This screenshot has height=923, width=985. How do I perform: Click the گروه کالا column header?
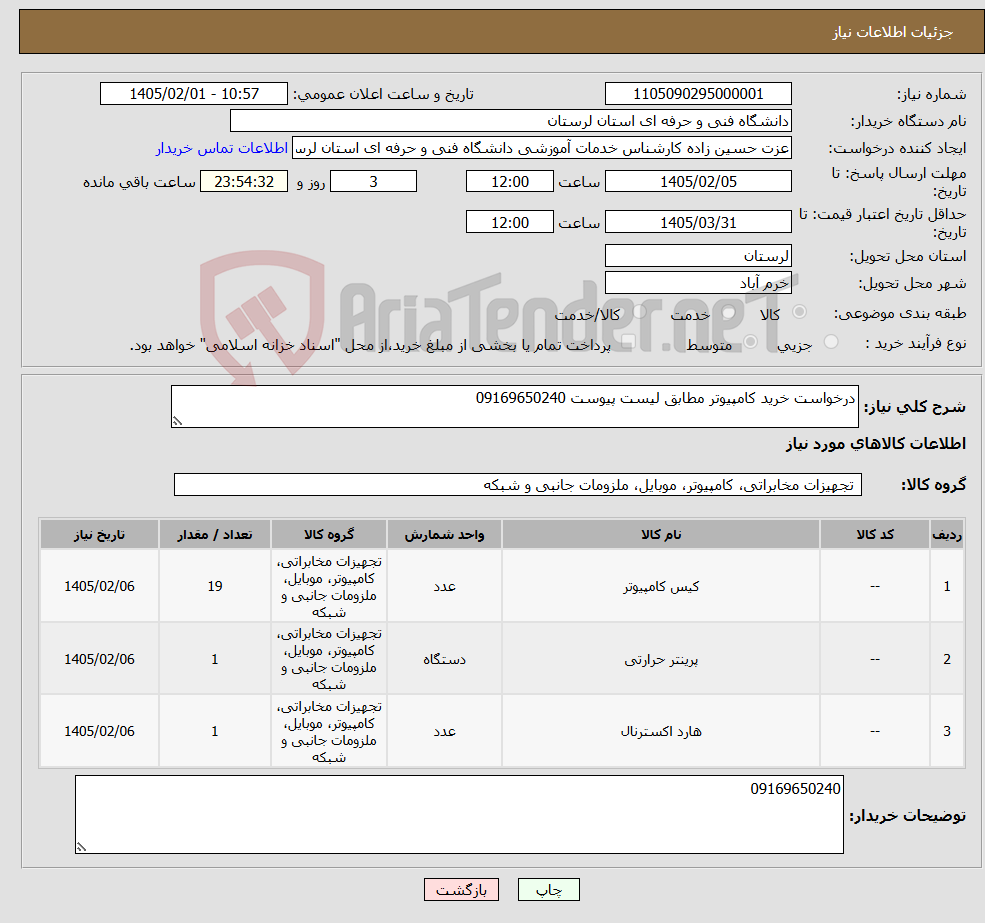(329, 534)
